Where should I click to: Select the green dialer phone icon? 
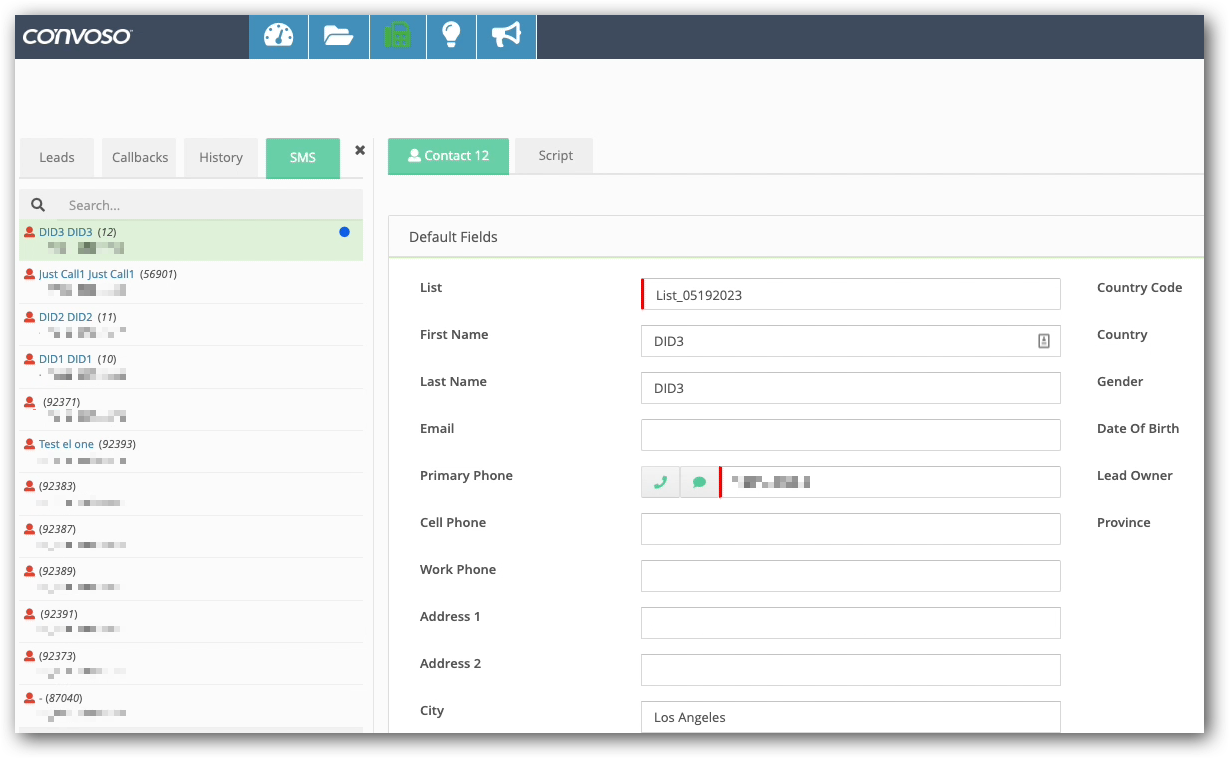(x=398, y=35)
